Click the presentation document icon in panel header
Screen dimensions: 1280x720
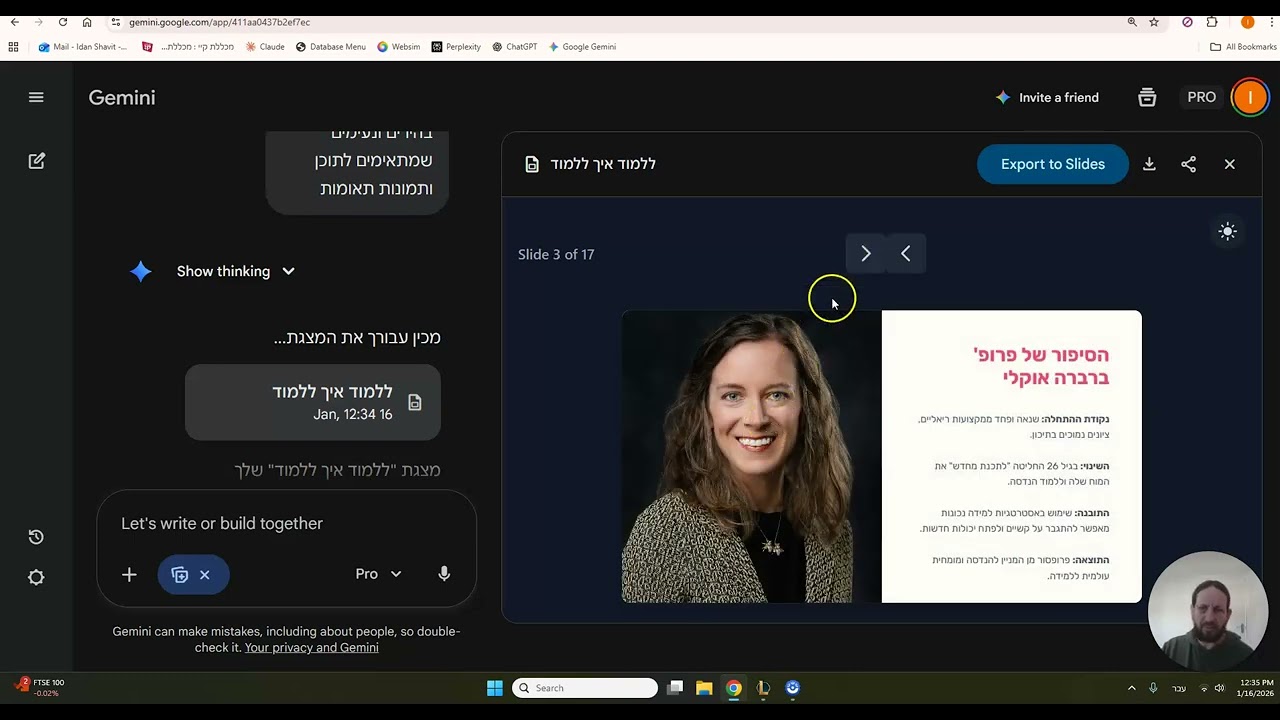(532, 164)
